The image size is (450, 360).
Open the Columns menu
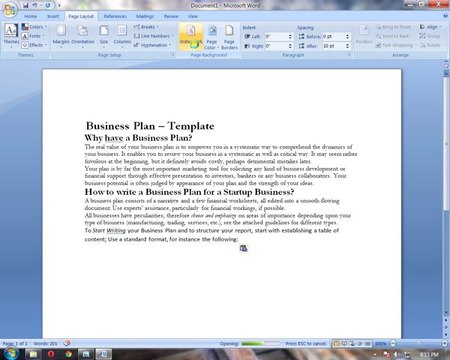click(x=122, y=35)
